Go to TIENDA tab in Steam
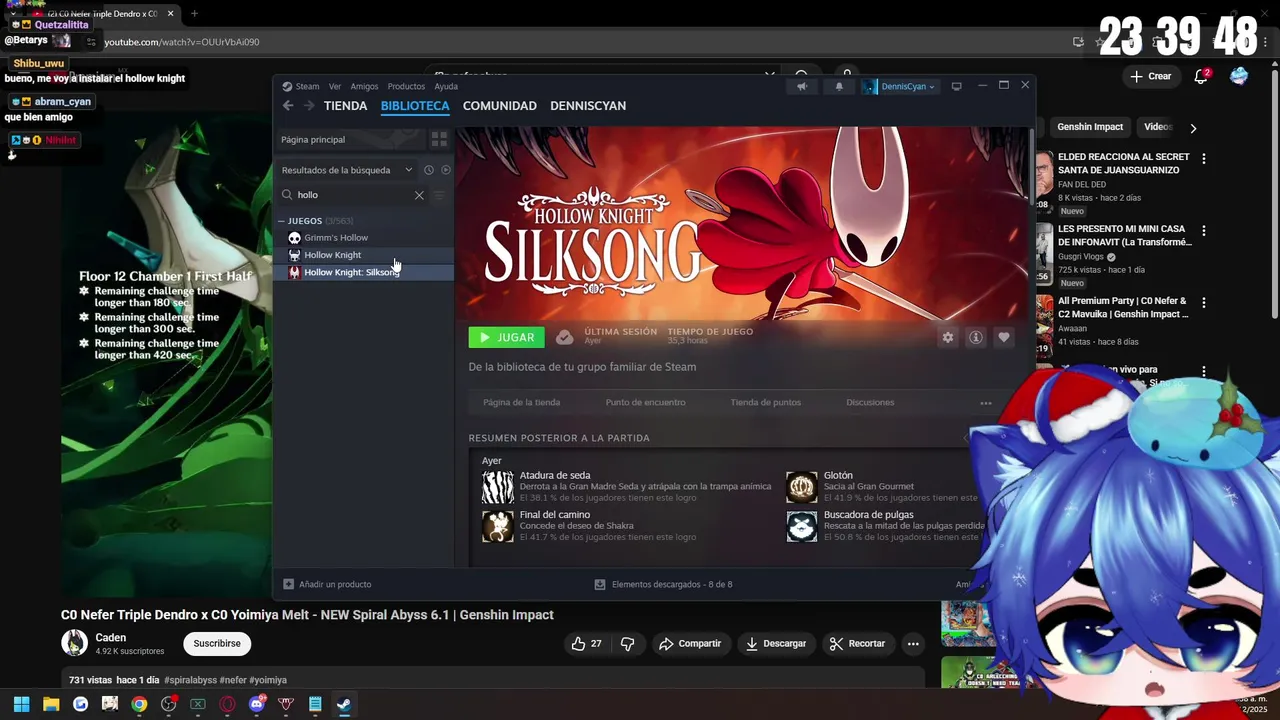1280x720 pixels. tap(346, 106)
